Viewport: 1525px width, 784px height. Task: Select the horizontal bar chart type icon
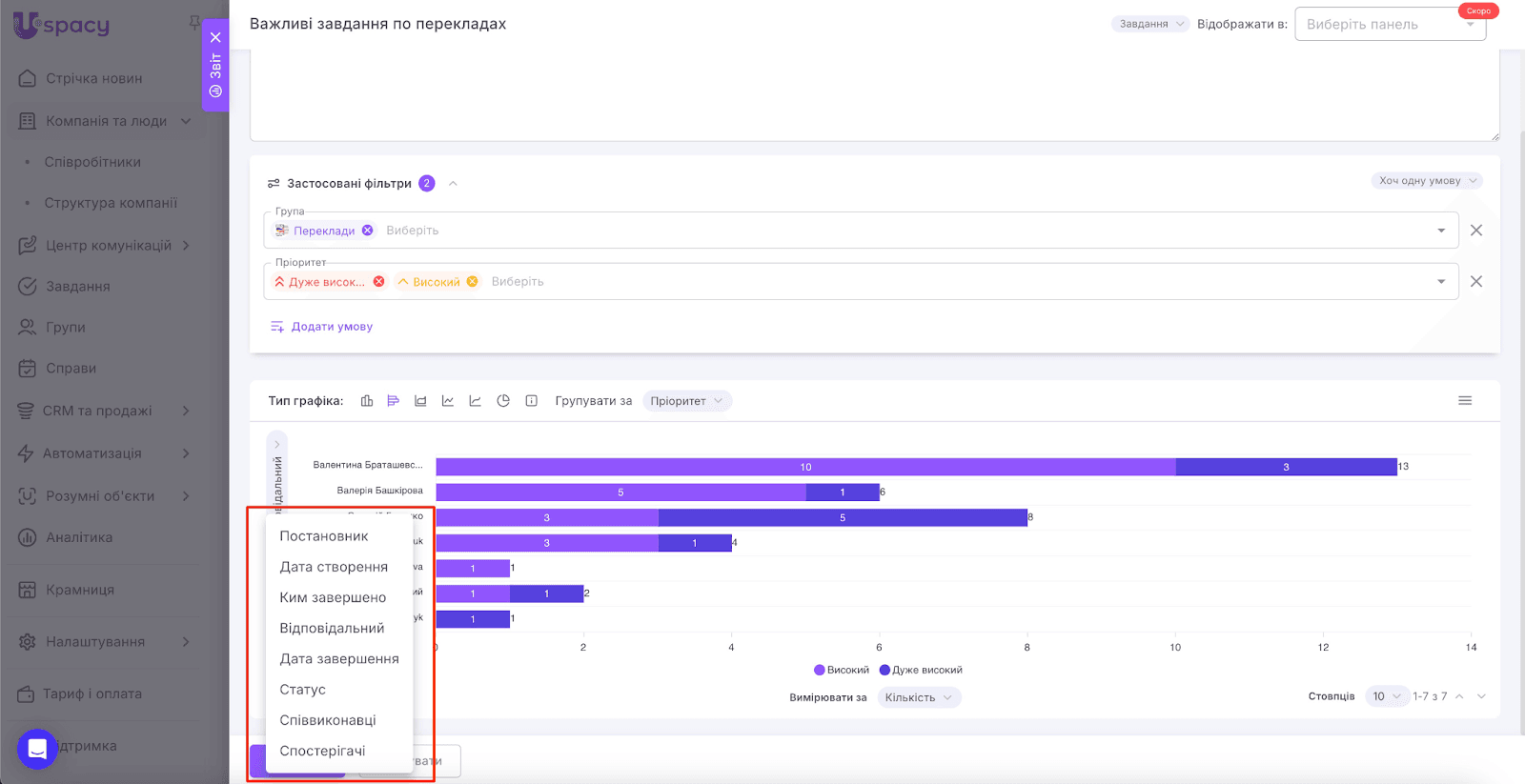pos(394,401)
